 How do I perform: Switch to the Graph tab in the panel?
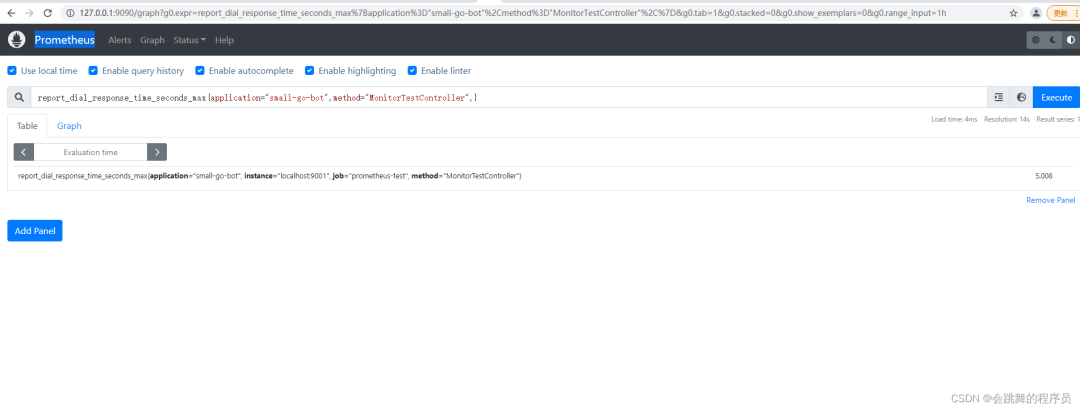click(x=69, y=126)
